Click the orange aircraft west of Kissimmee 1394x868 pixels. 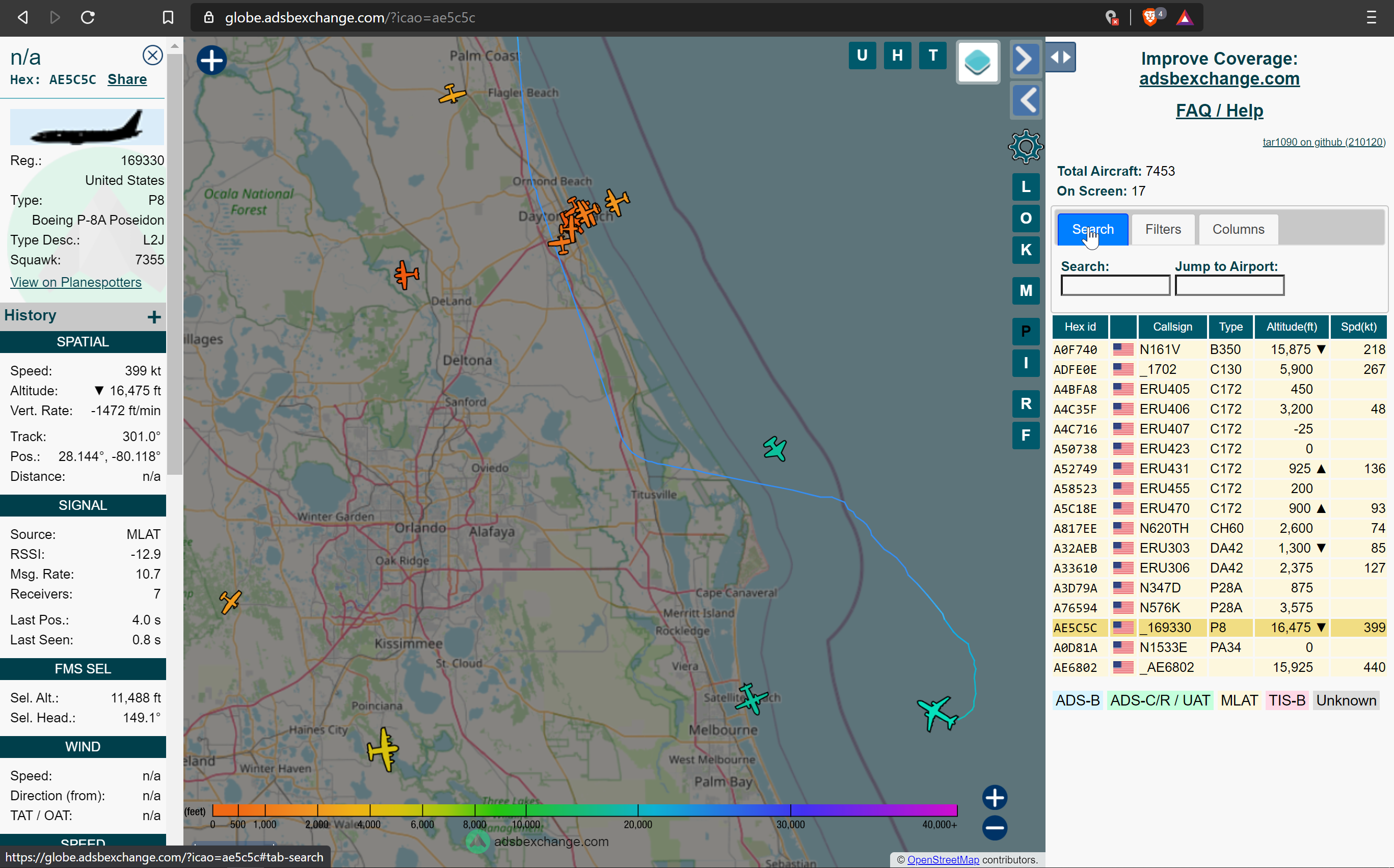tap(231, 602)
